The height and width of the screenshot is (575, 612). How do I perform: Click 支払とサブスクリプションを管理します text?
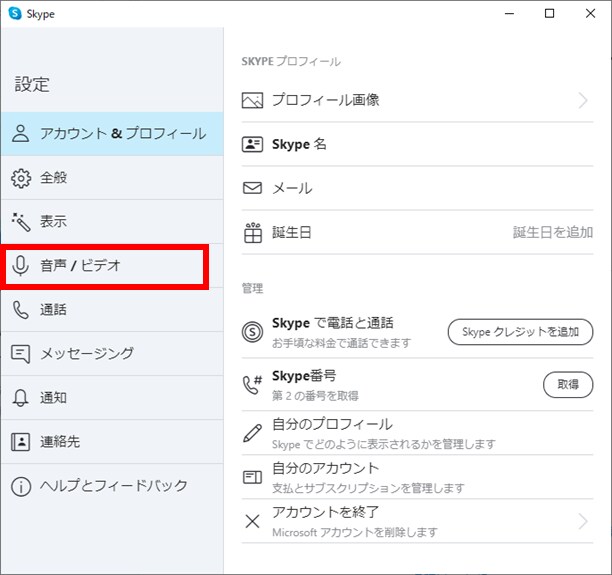[x=368, y=488]
